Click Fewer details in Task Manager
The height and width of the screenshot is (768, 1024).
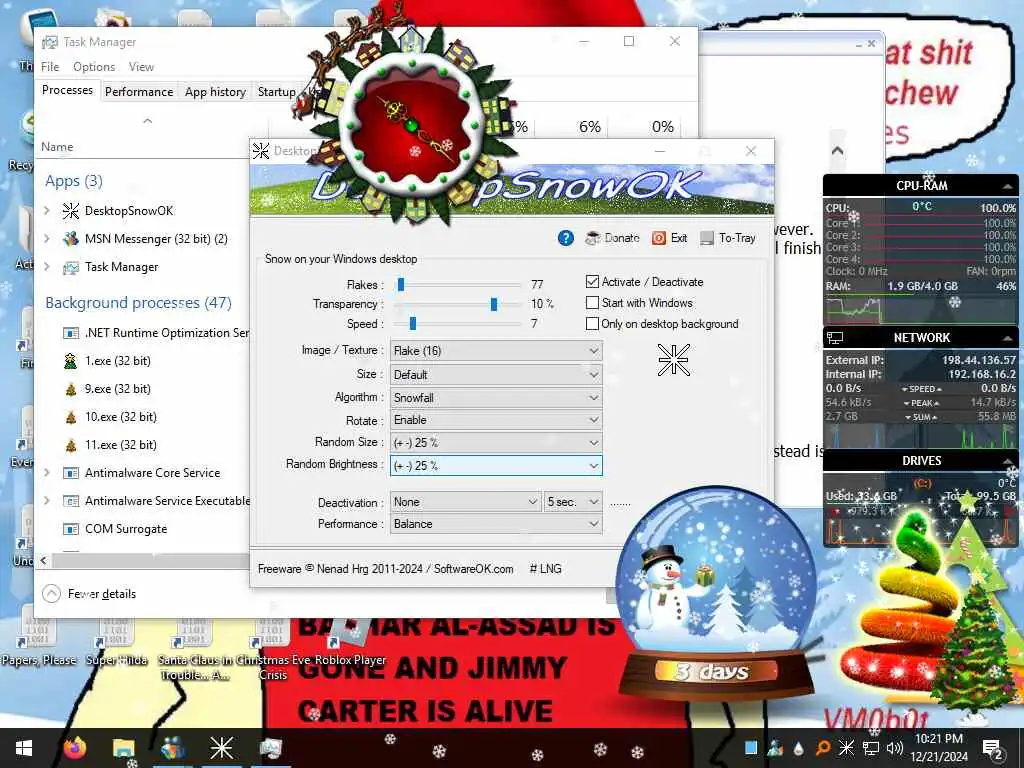89,594
